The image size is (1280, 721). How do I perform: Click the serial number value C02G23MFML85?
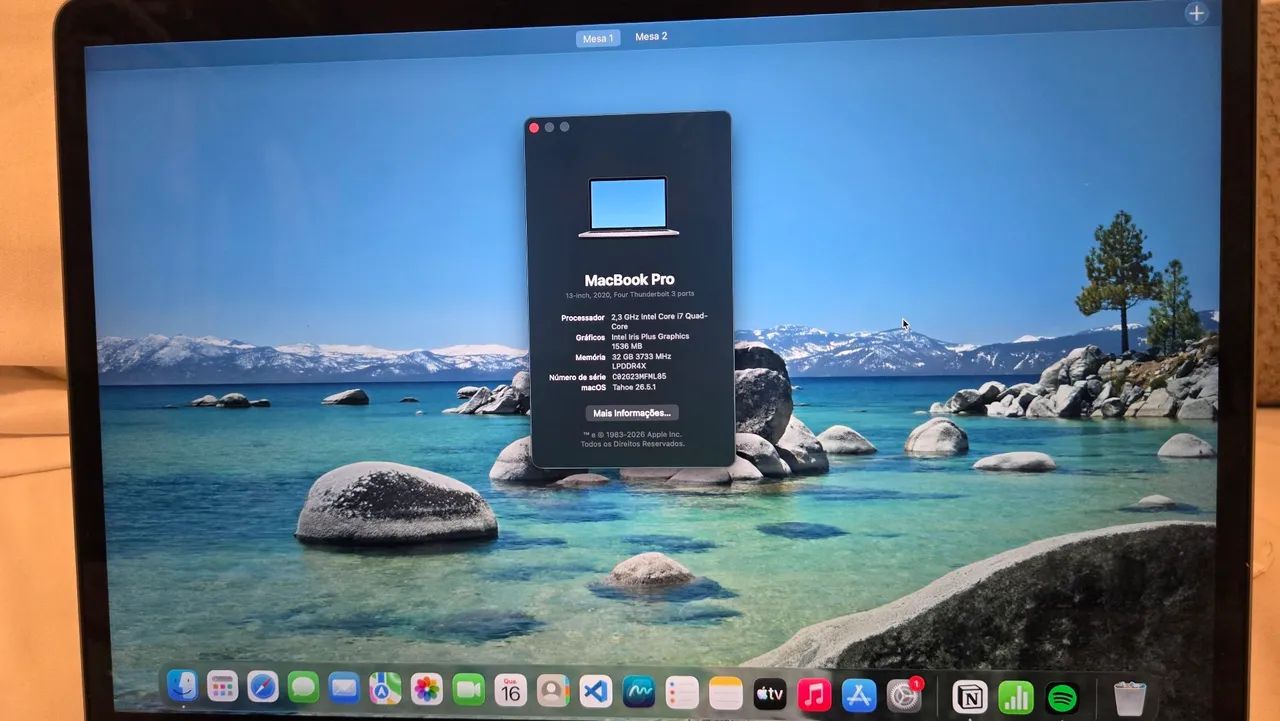point(639,377)
